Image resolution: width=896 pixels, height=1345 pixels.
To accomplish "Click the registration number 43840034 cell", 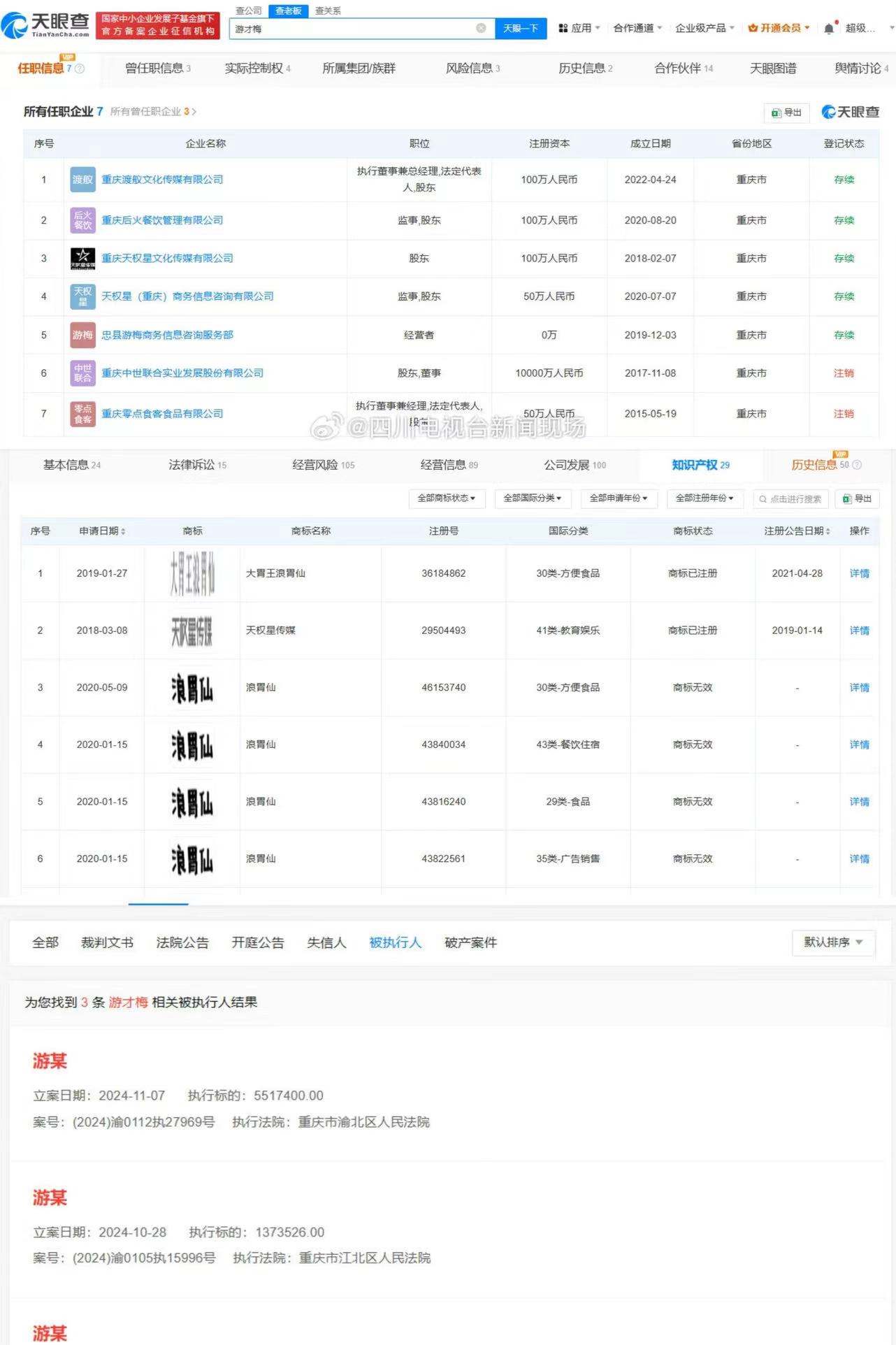I will [x=444, y=745].
